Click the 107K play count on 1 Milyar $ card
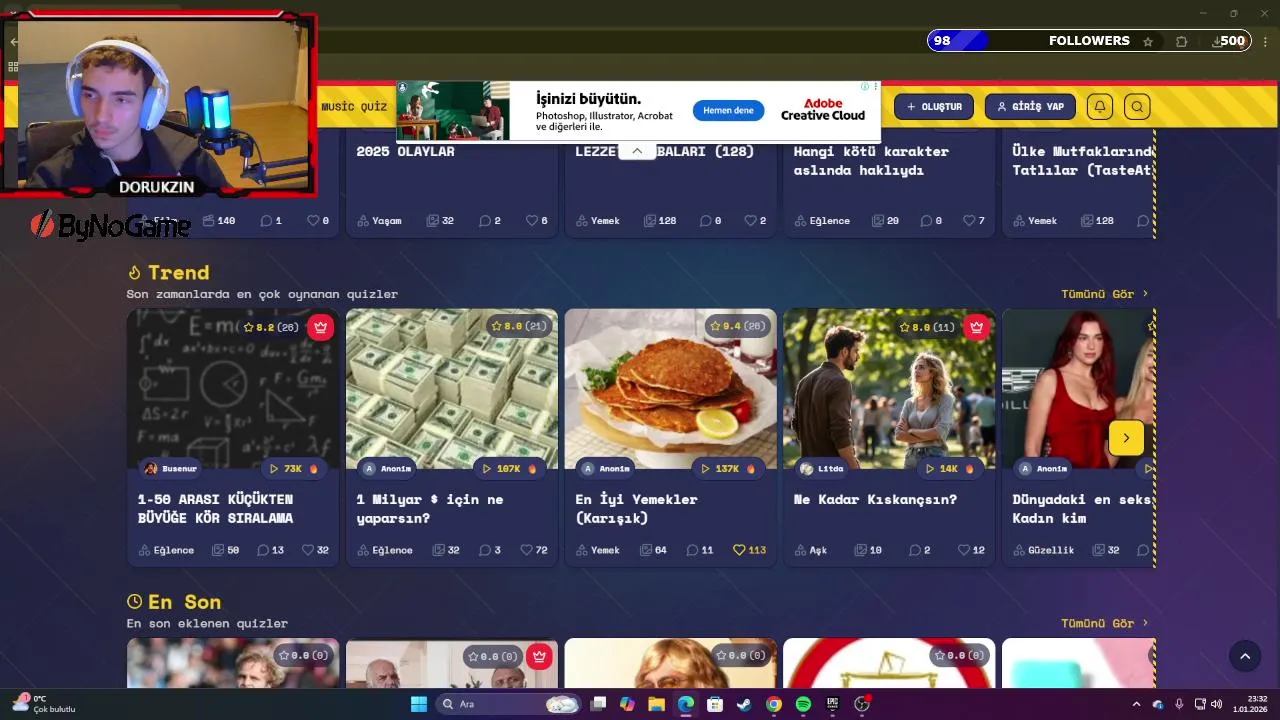Image resolution: width=1280 pixels, height=720 pixels. click(x=510, y=468)
